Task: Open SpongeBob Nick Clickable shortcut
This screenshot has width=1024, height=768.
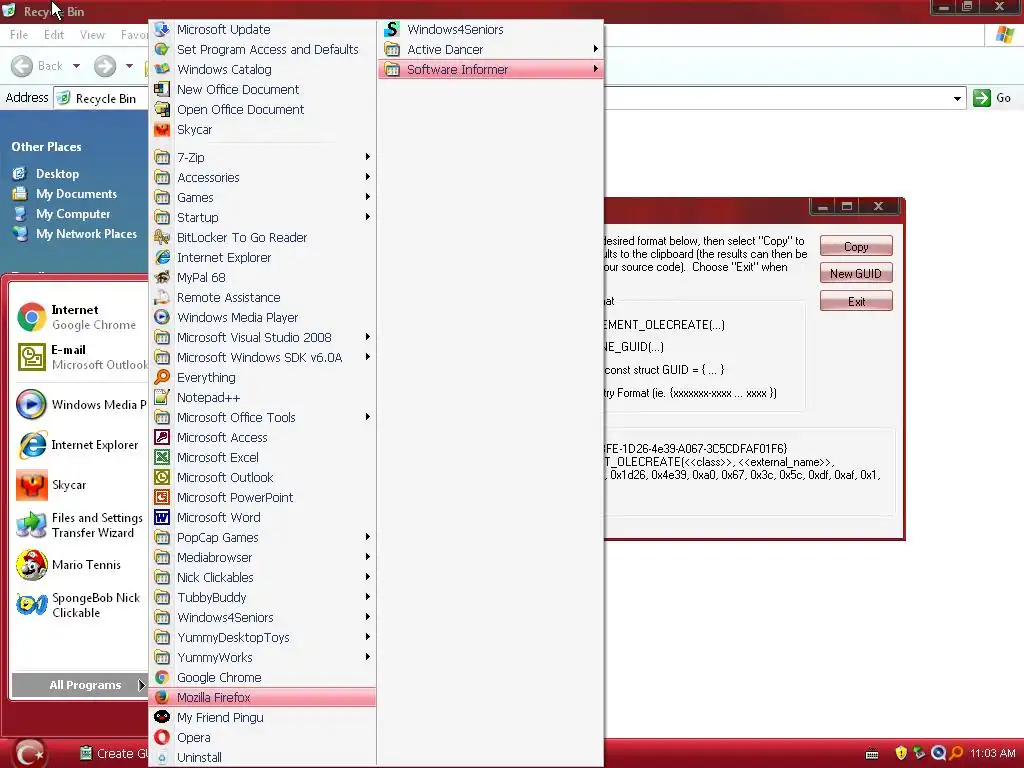Action: tap(80, 605)
